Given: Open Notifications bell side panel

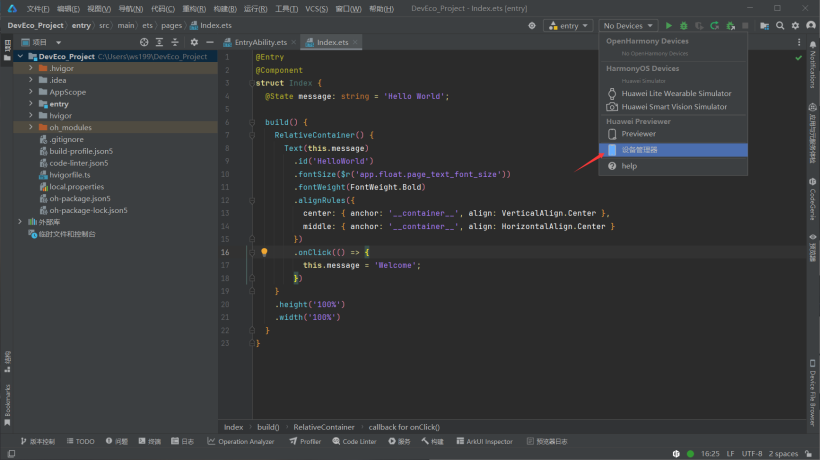Looking at the screenshot, I should 813,66.
